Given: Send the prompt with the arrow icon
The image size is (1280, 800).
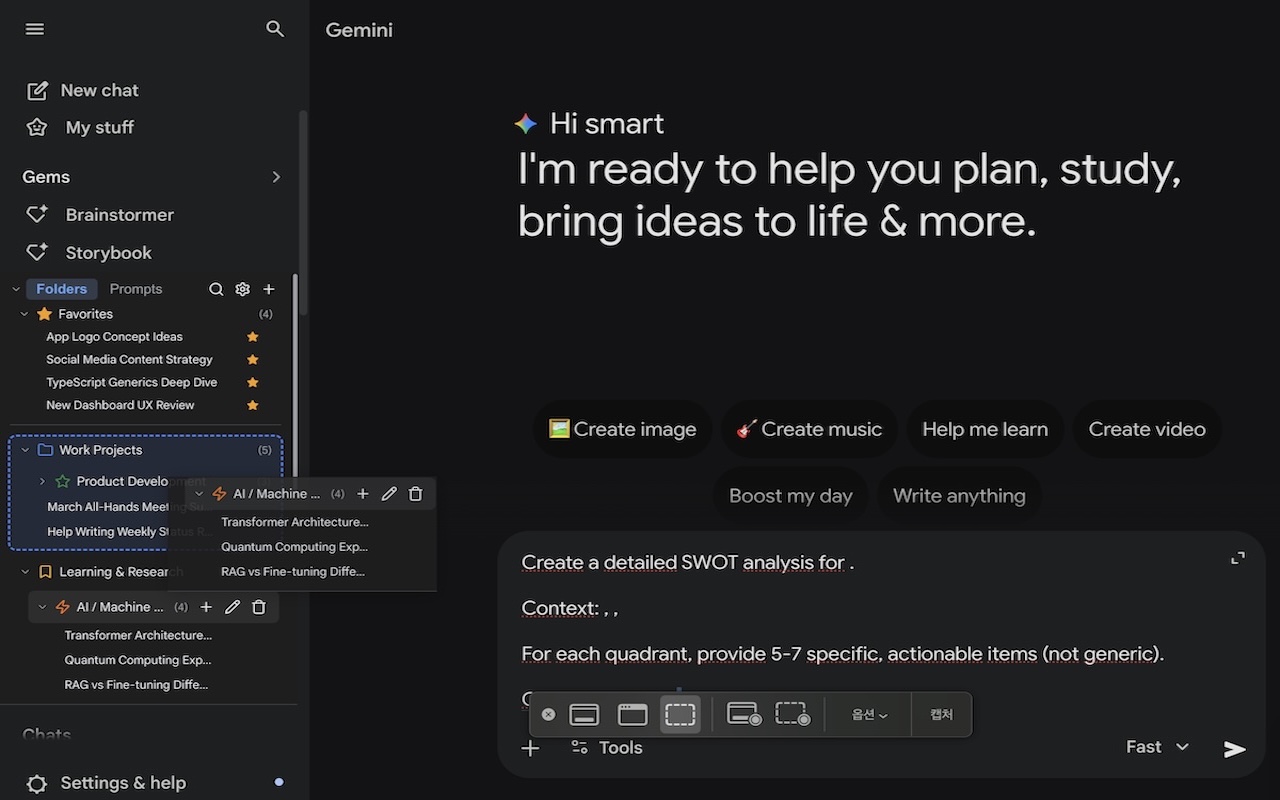Looking at the screenshot, I should (x=1235, y=749).
